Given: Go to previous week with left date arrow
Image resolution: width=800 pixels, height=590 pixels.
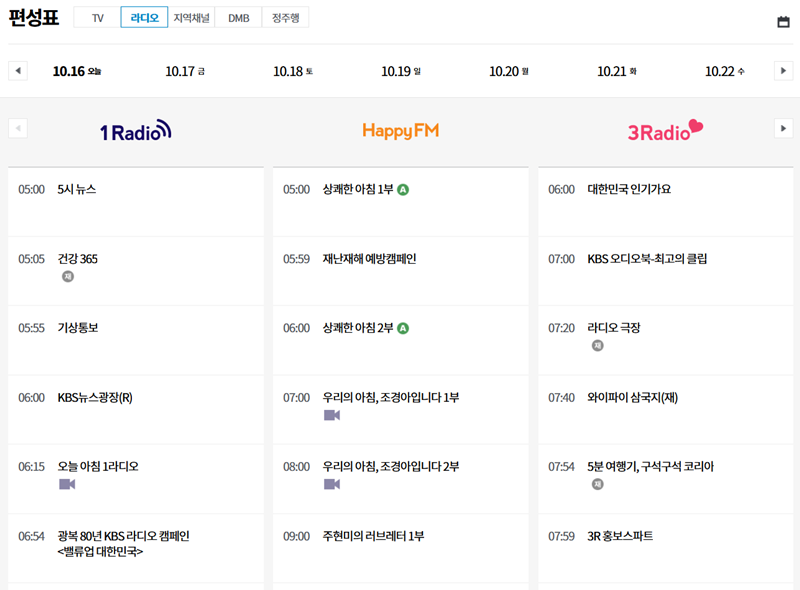Looking at the screenshot, I should point(18,71).
